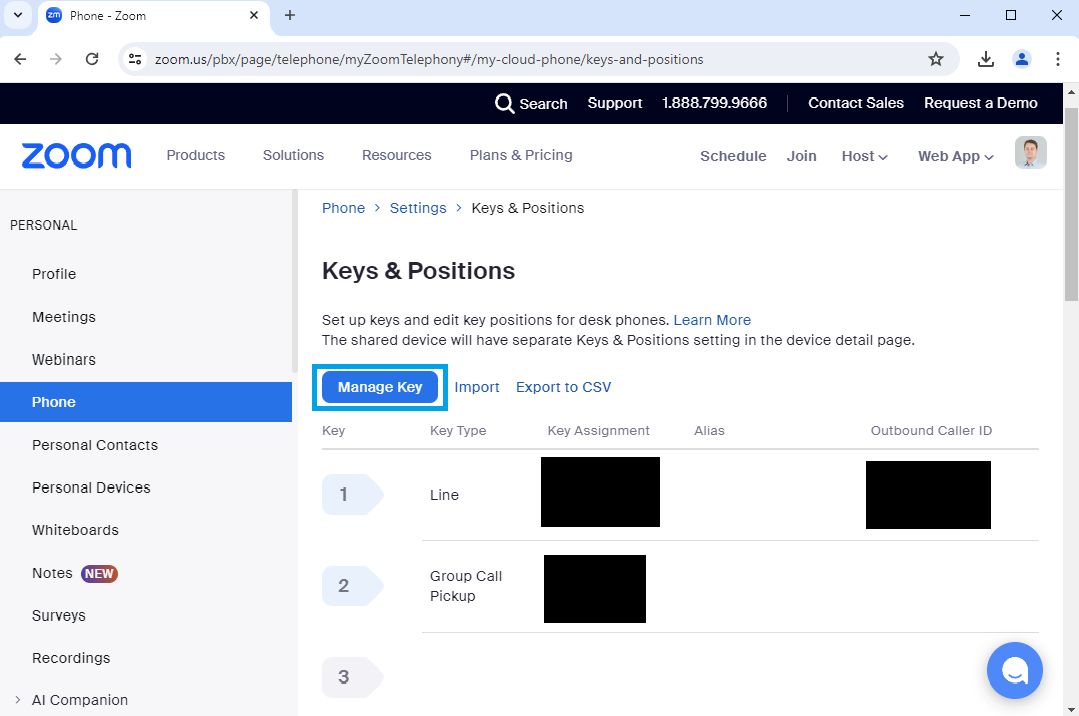The image size is (1079, 716).
Task: Go forward with the browser arrow
Action: [x=56, y=59]
